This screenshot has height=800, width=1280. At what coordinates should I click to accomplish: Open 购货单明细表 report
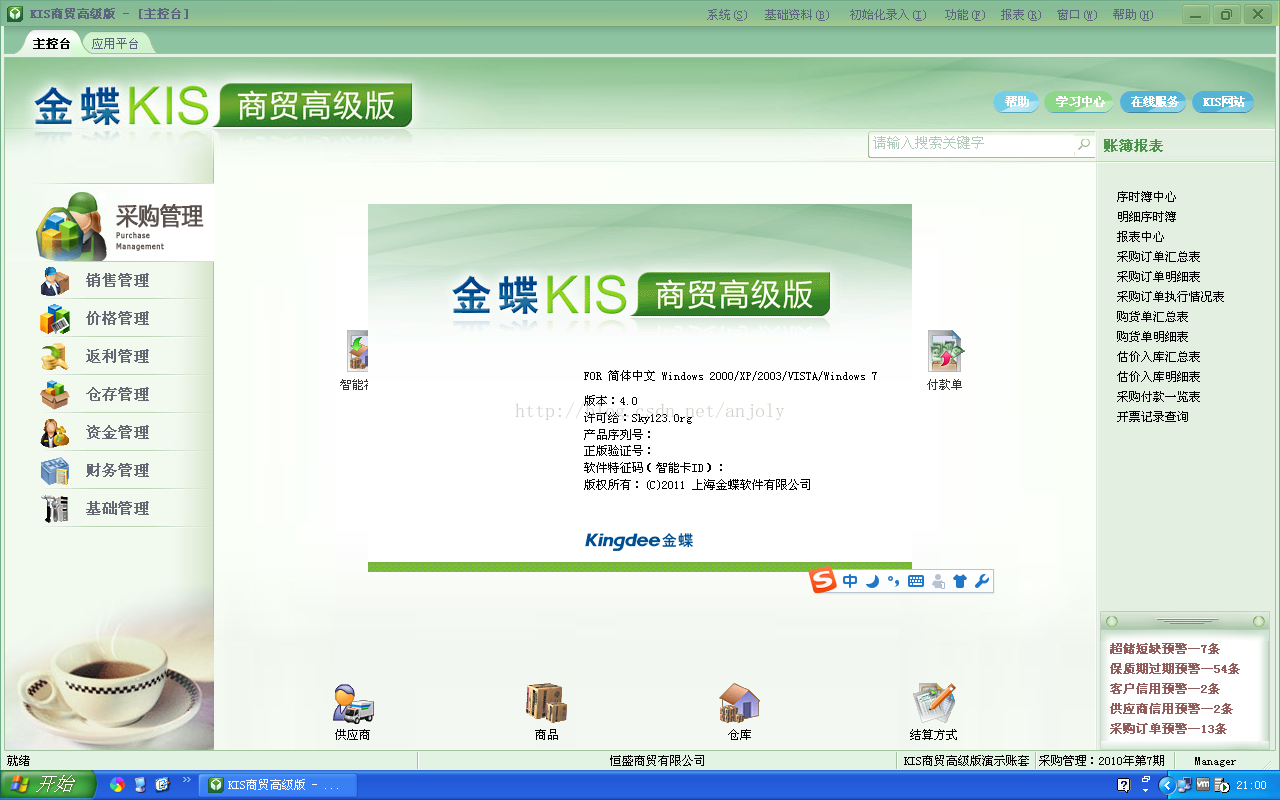1152,337
